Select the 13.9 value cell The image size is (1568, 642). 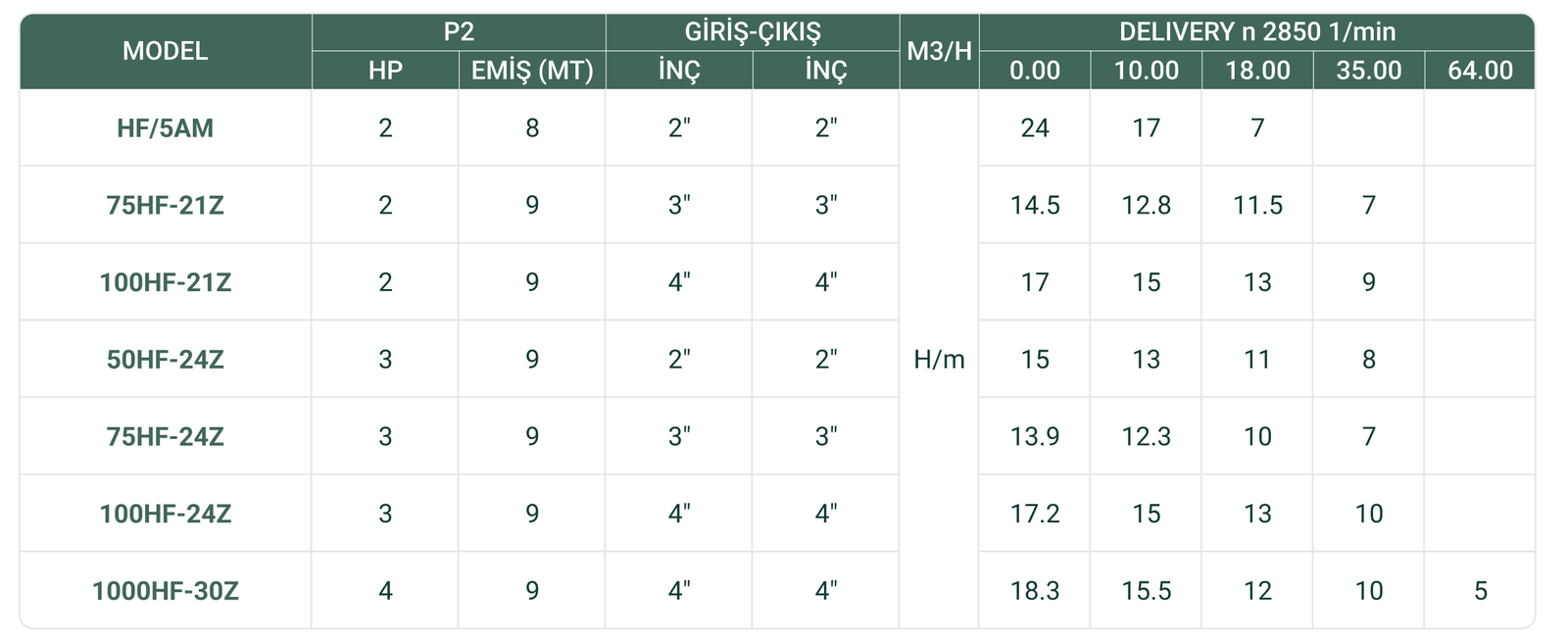click(1035, 437)
